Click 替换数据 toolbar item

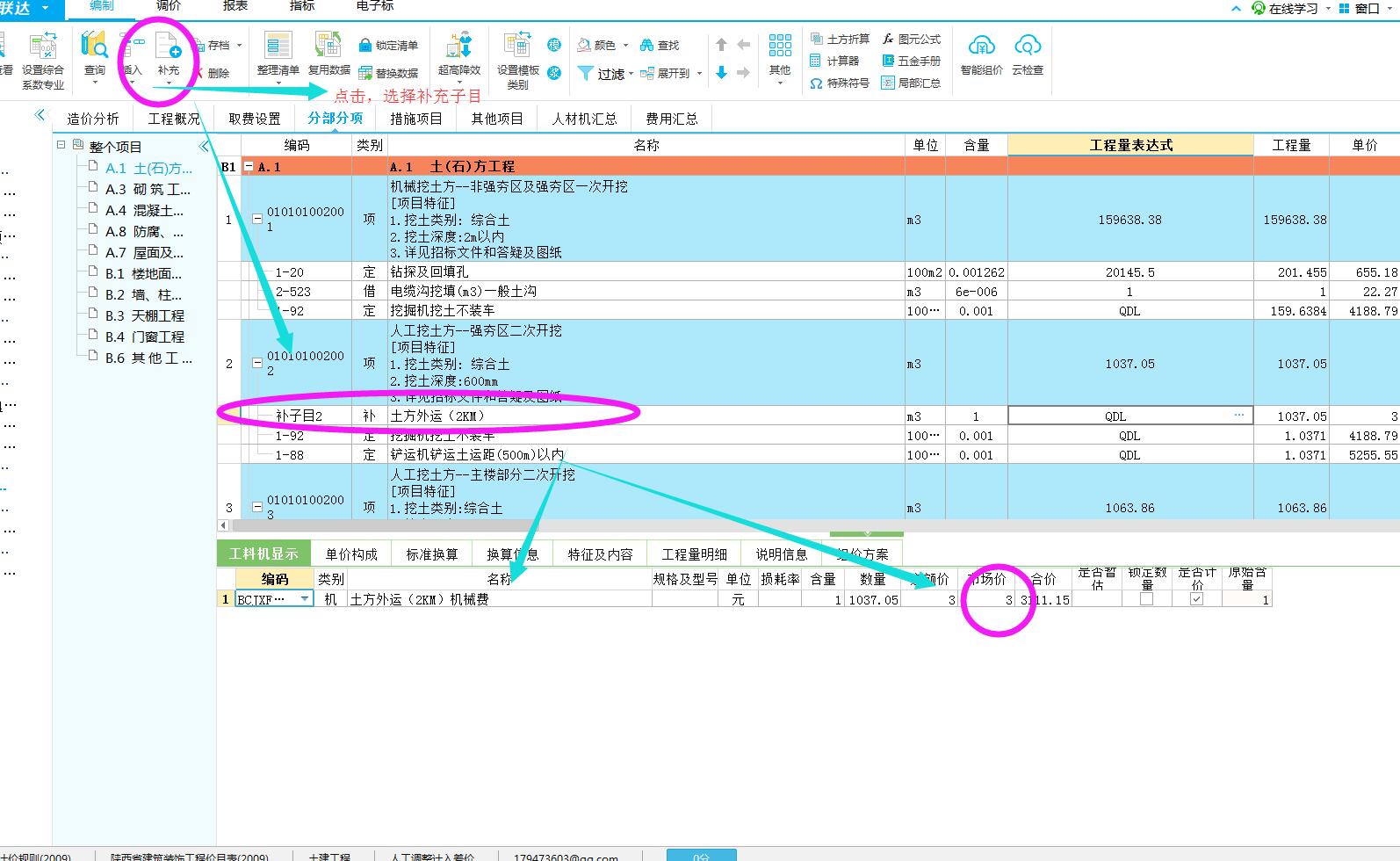point(388,73)
